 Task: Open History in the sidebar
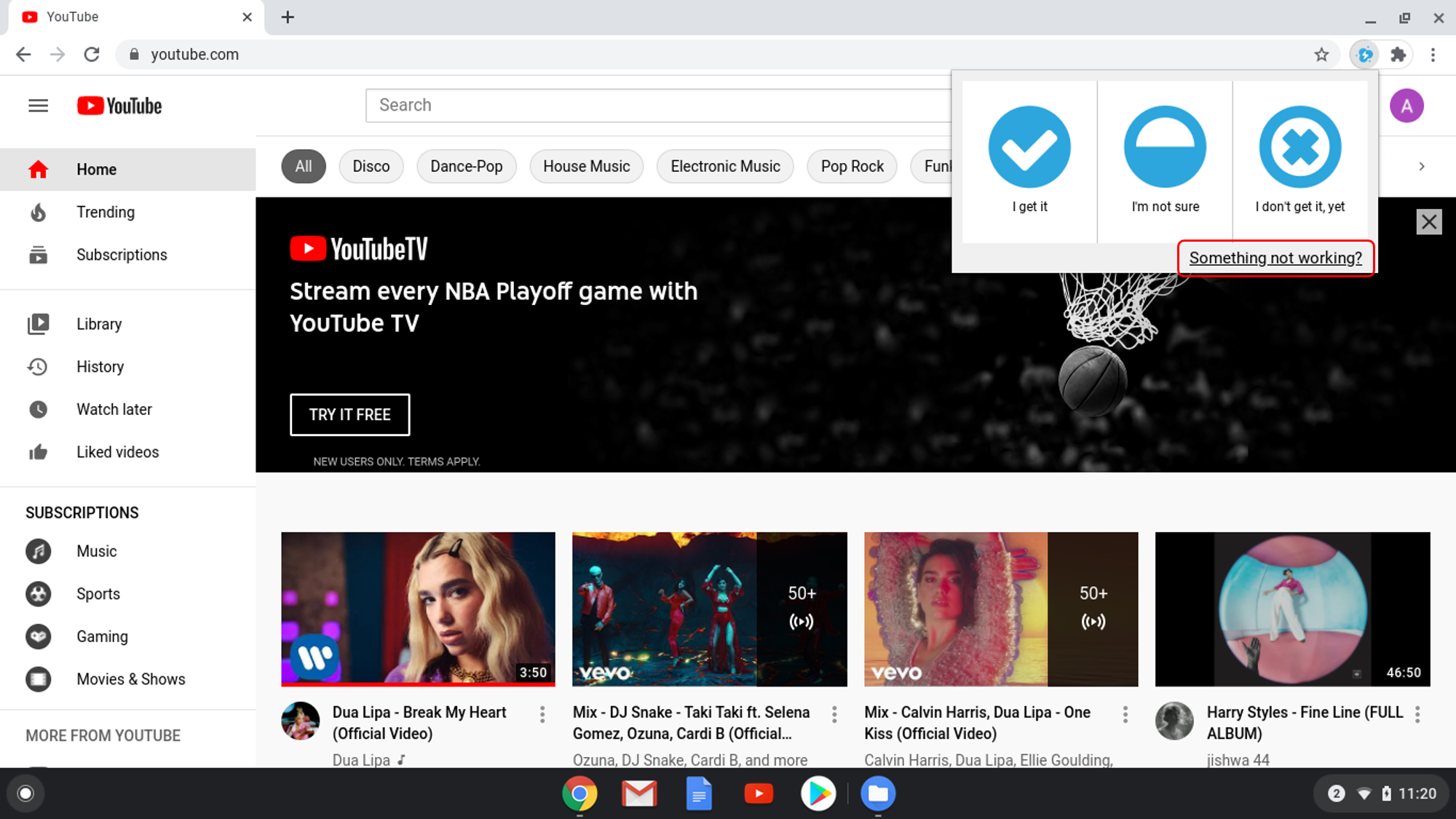pyautogui.click(x=128, y=367)
